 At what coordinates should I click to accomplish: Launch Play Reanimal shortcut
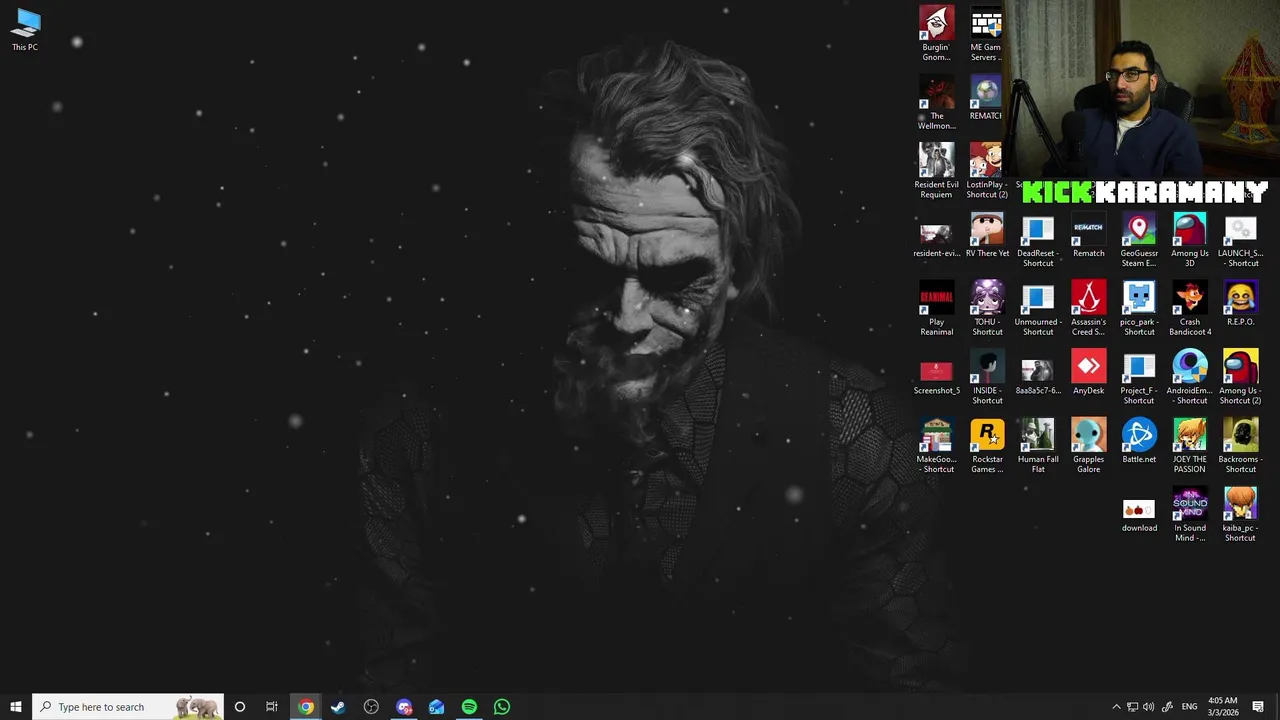(x=936, y=309)
